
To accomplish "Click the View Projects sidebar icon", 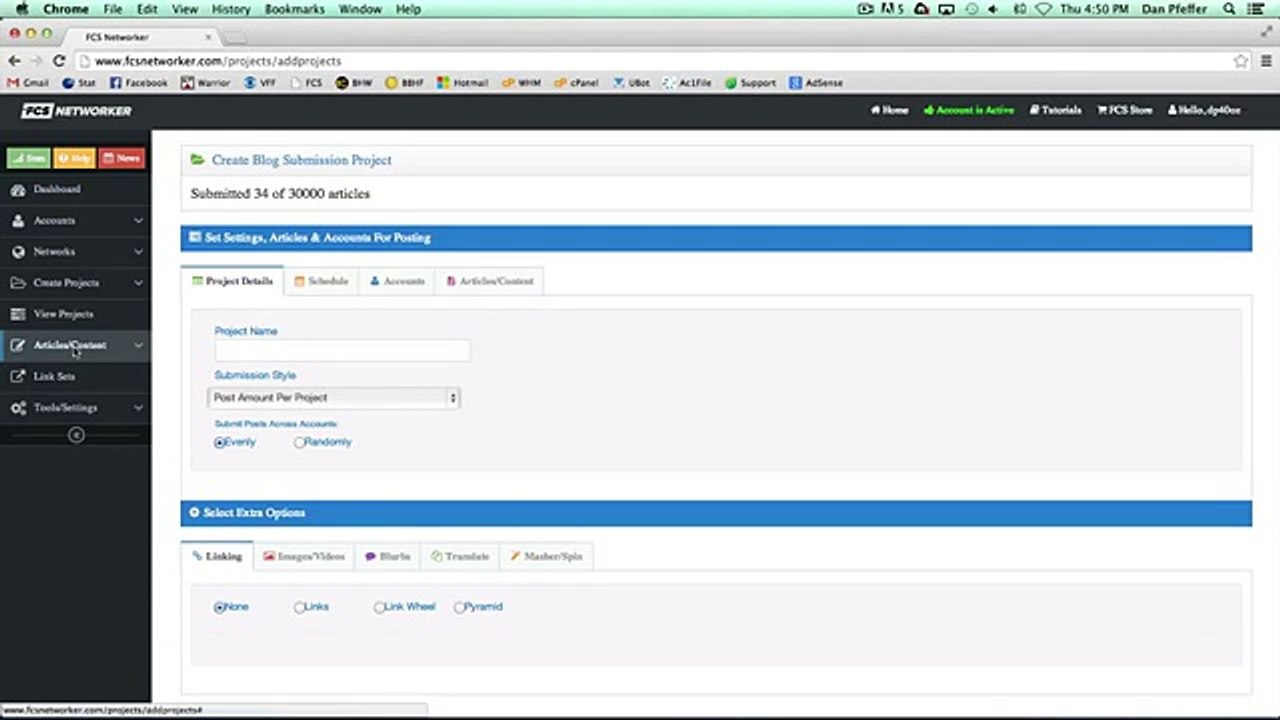I will 18,314.
